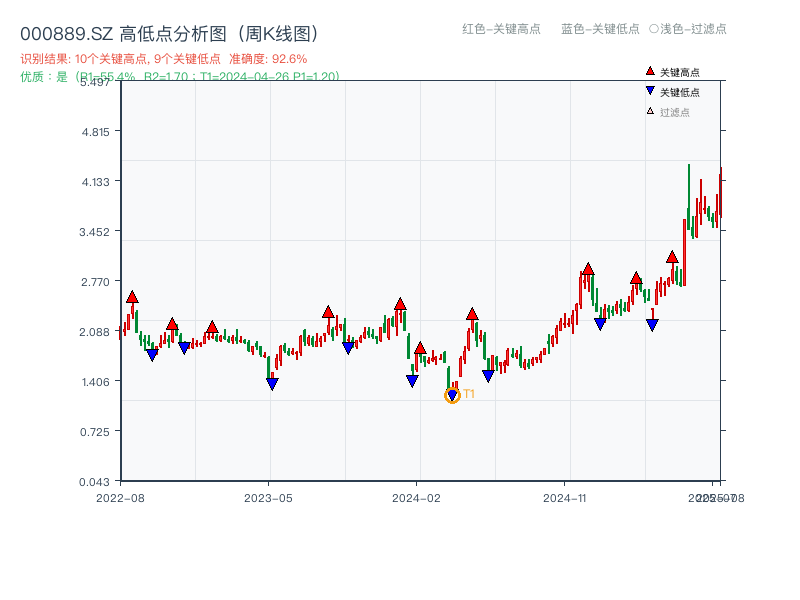The width and height of the screenshot is (800, 600).
Task: Click the green 优质 result line
Action: 180,77
